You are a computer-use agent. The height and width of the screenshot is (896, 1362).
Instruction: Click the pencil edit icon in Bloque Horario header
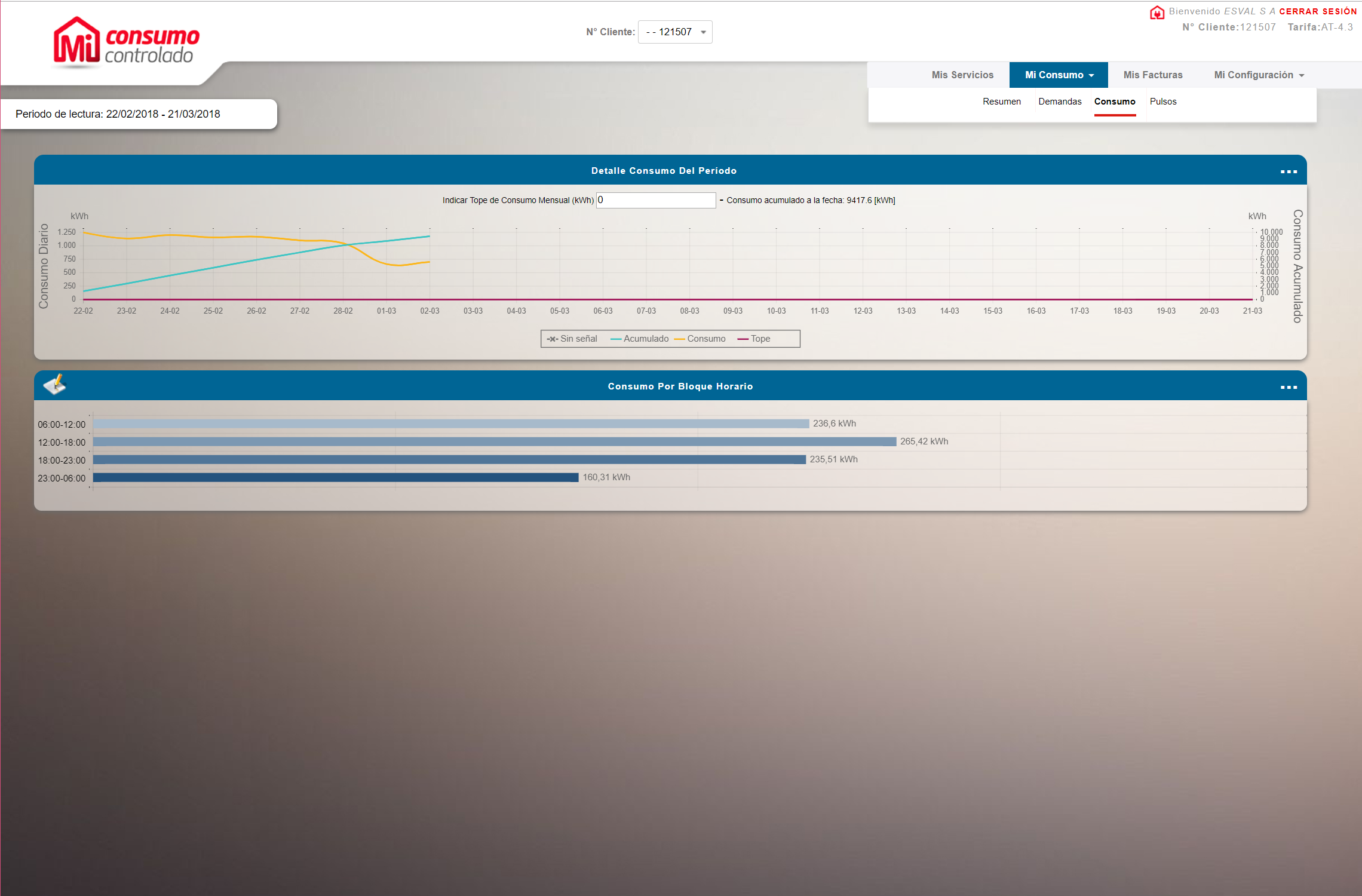point(54,385)
